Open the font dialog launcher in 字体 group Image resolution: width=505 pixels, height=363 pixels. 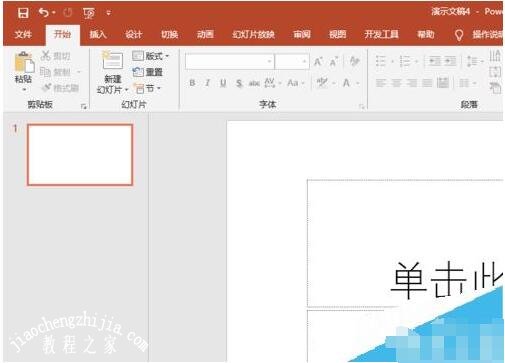pos(361,106)
